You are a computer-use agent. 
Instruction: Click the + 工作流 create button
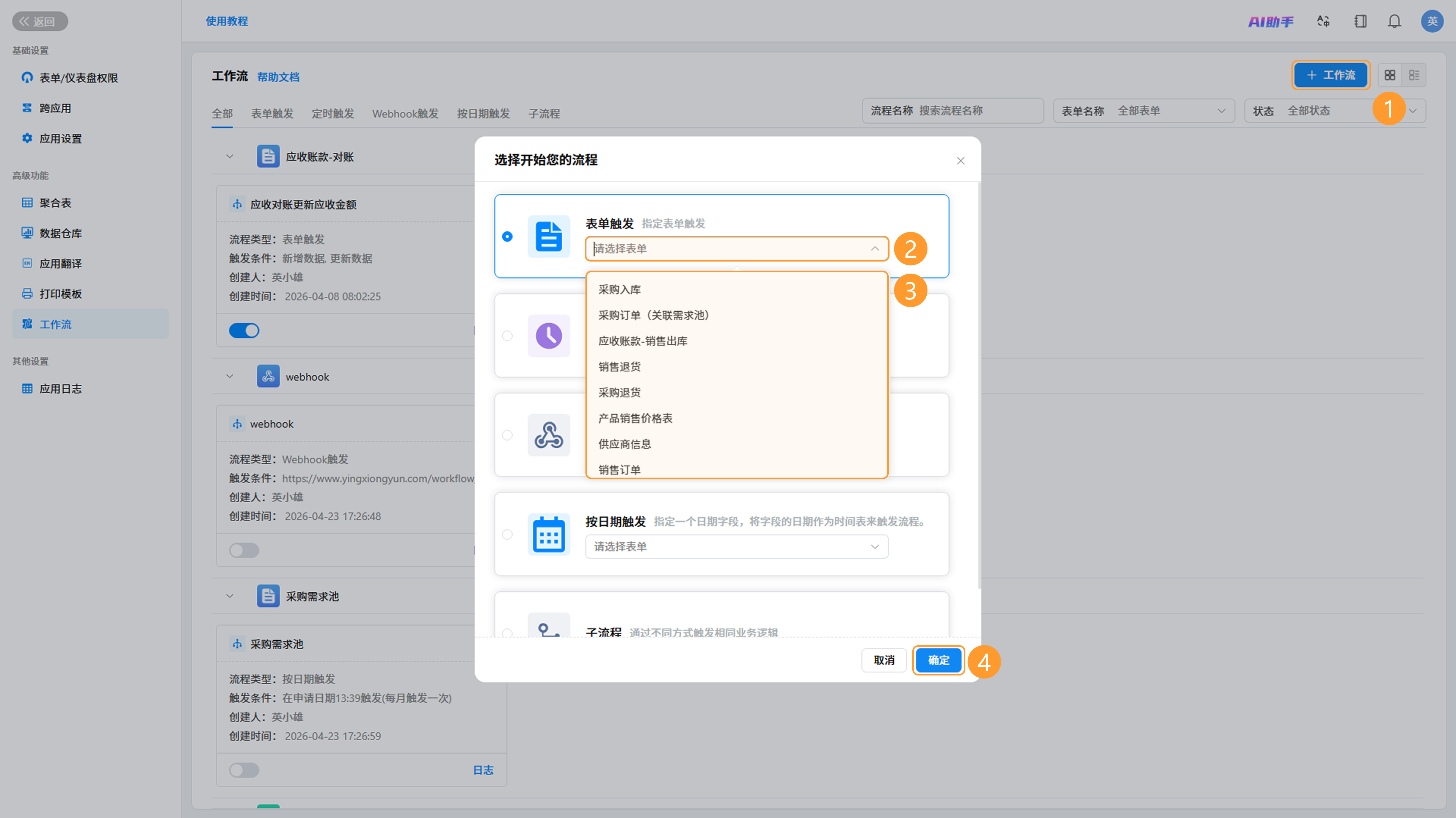tap(1330, 75)
